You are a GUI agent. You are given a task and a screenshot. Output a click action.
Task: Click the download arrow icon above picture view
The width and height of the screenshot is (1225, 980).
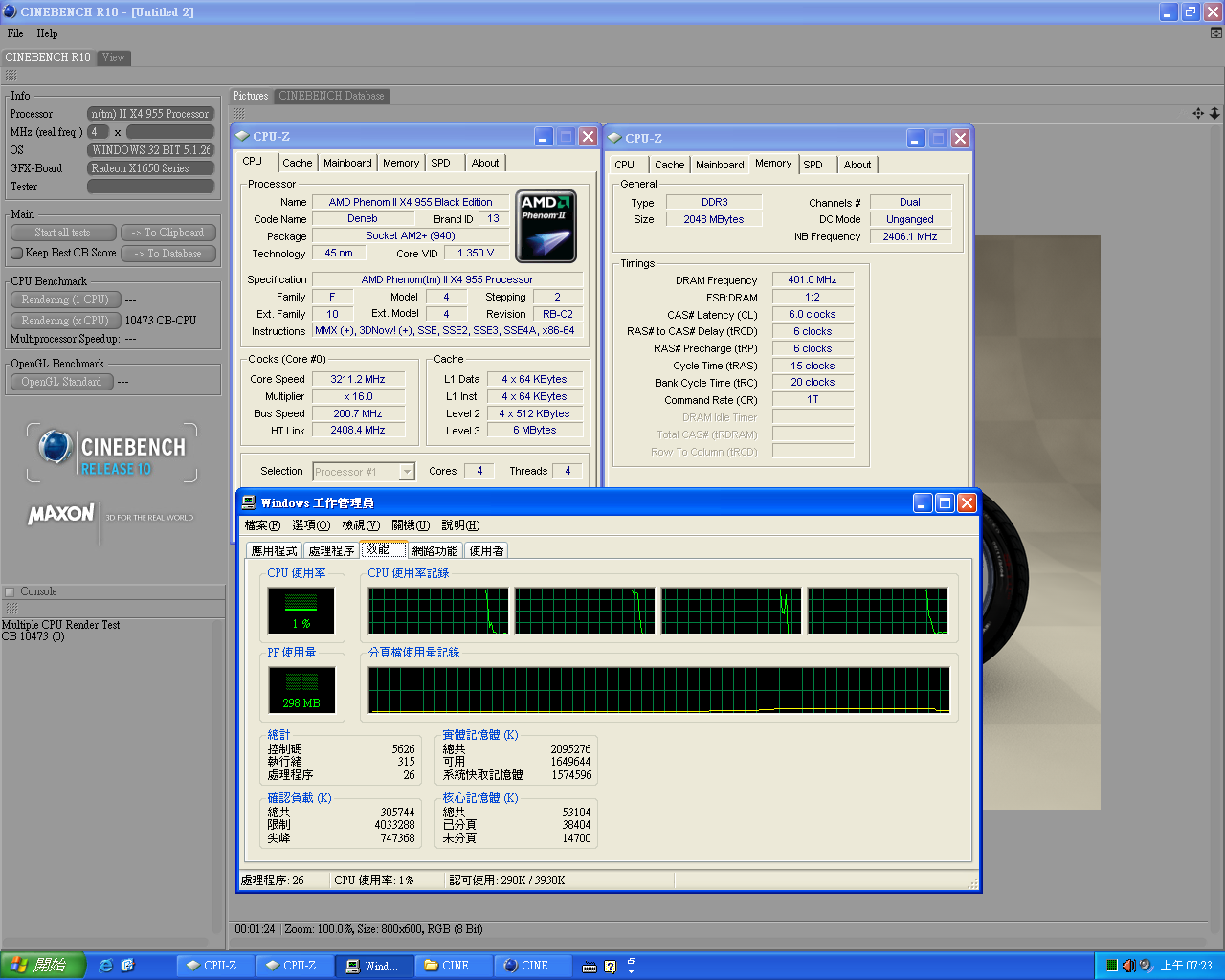1214,113
